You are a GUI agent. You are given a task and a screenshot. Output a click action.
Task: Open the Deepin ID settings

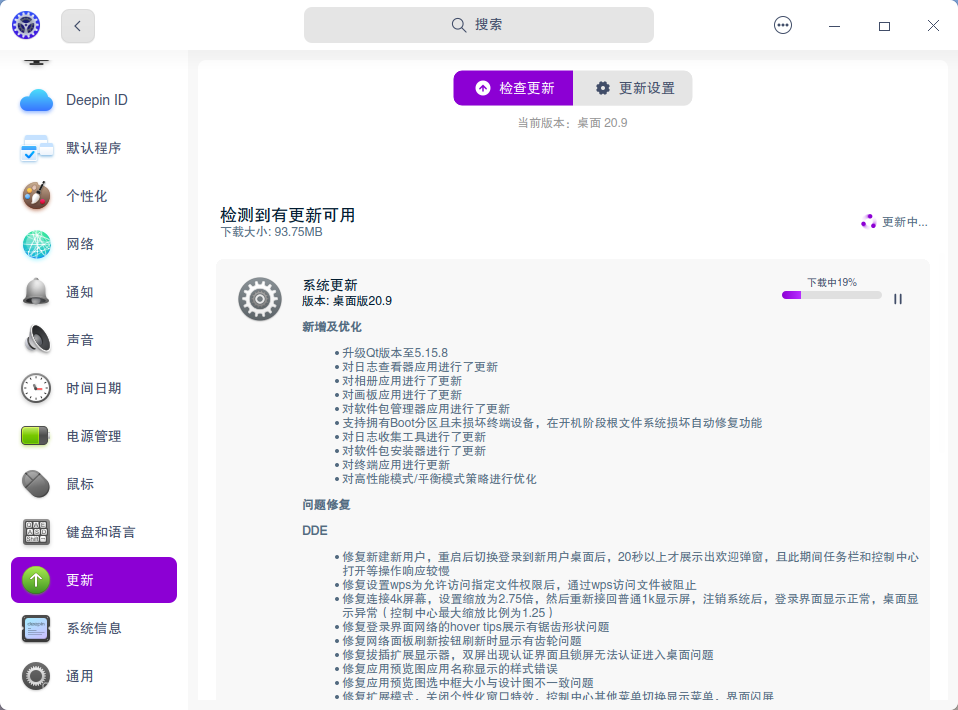pos(95,100)
